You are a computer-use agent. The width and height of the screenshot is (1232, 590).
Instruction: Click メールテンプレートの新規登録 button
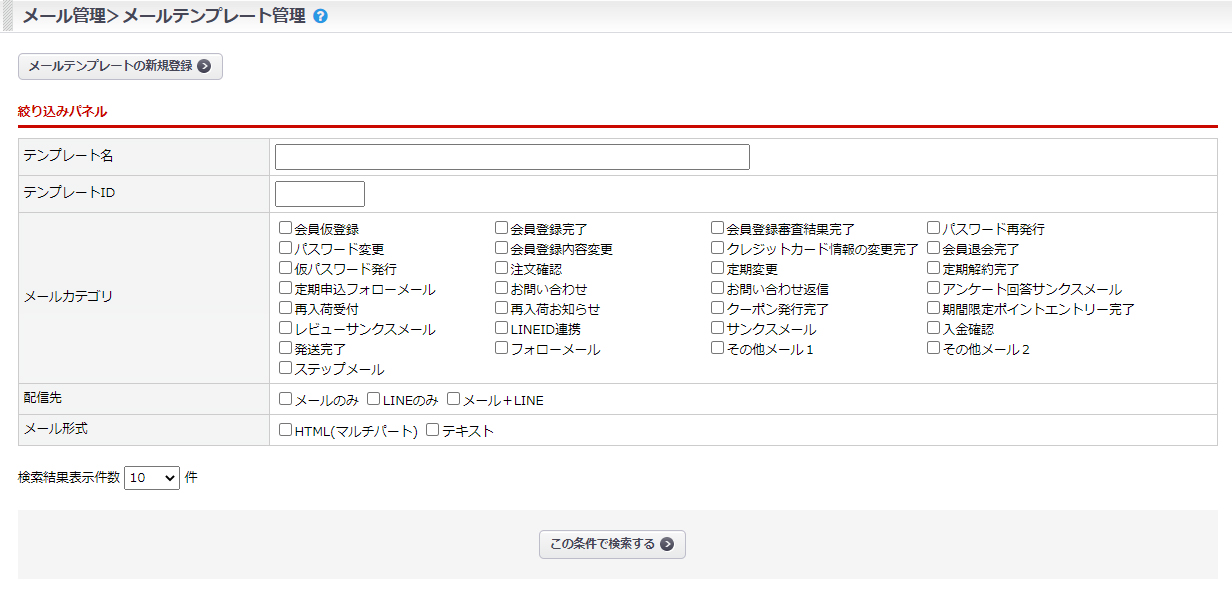120,67
